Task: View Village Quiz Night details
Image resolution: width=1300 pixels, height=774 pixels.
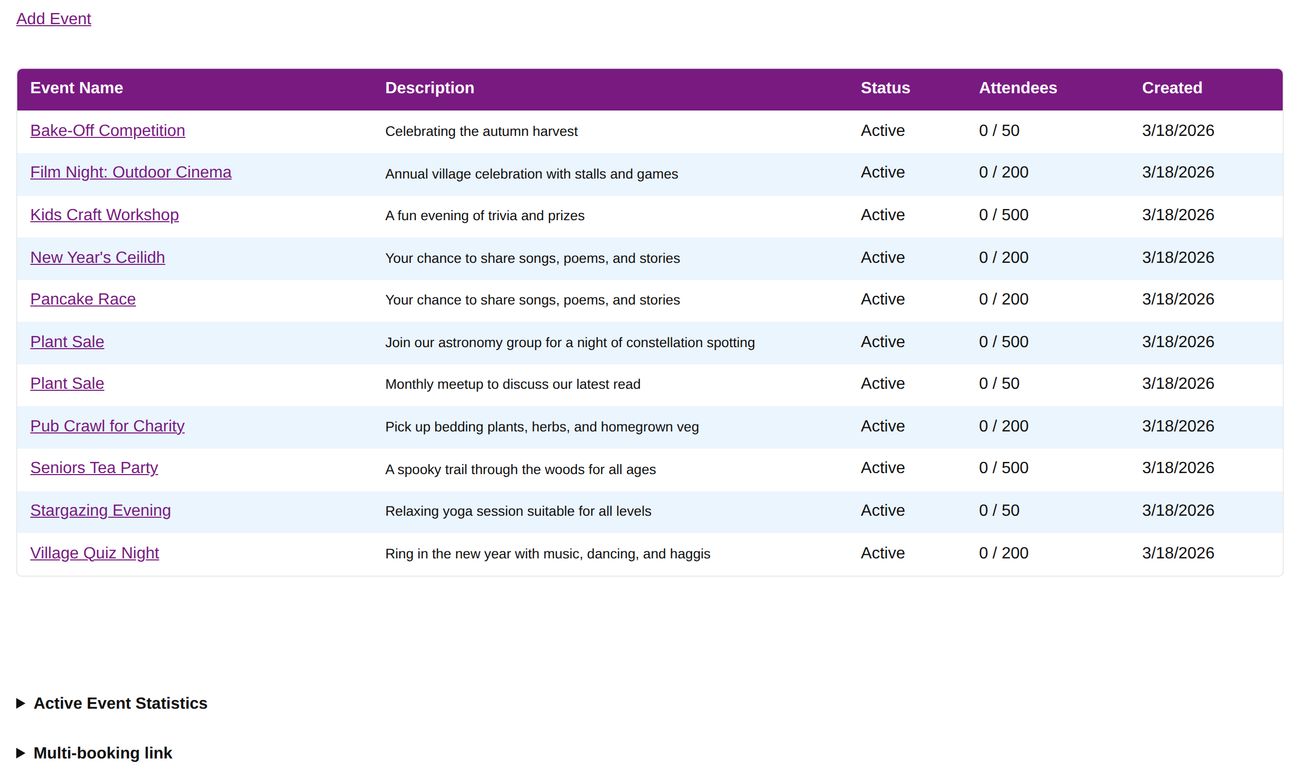Action: tap(94, 552)
